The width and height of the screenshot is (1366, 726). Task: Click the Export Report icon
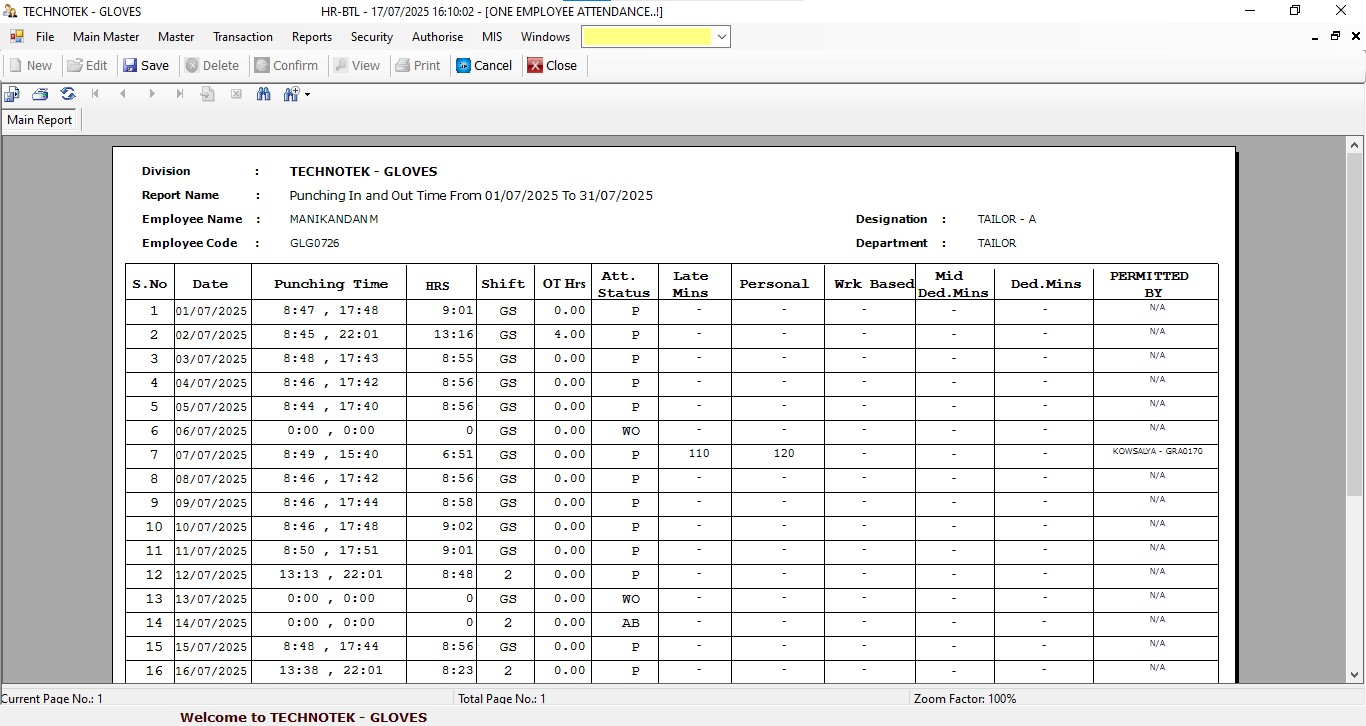click(12, 94)
